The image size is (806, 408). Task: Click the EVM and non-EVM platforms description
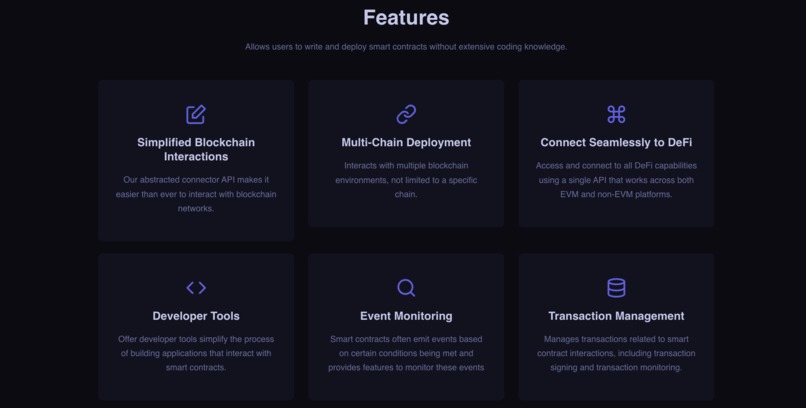616,180
